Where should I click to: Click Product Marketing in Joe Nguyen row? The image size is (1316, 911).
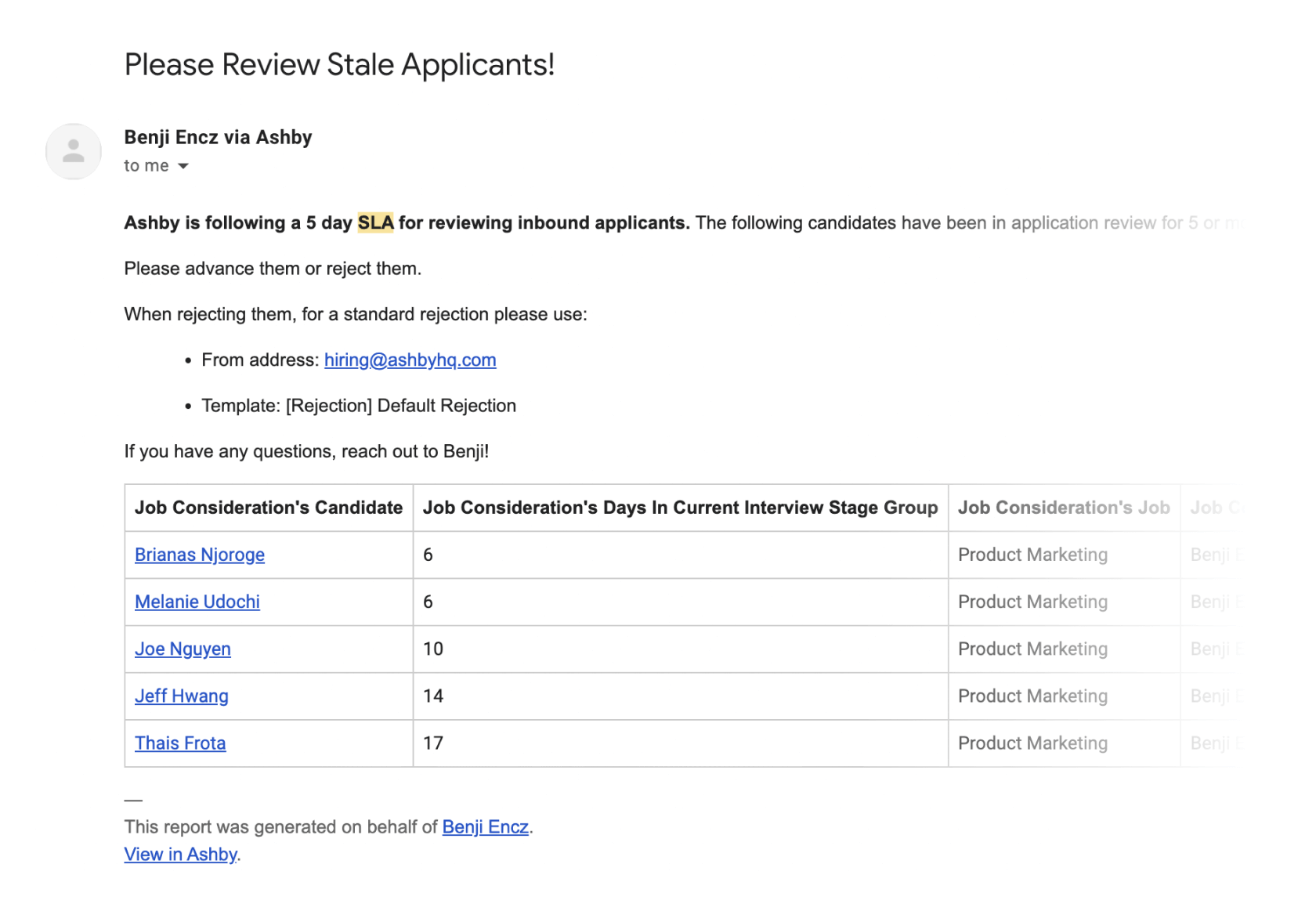1032,649
